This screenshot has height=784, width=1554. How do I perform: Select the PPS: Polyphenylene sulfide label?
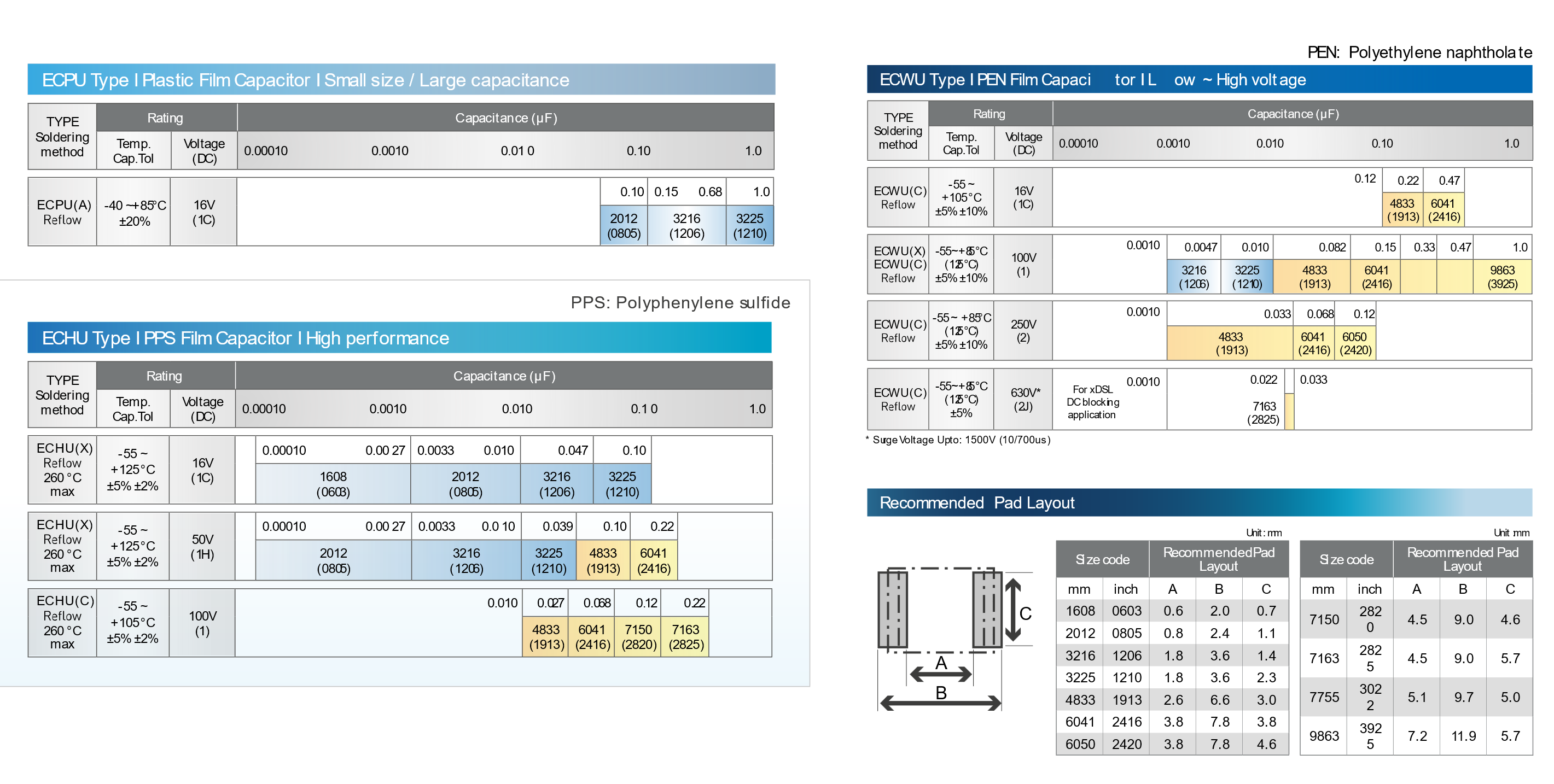[x=679, y=303]
